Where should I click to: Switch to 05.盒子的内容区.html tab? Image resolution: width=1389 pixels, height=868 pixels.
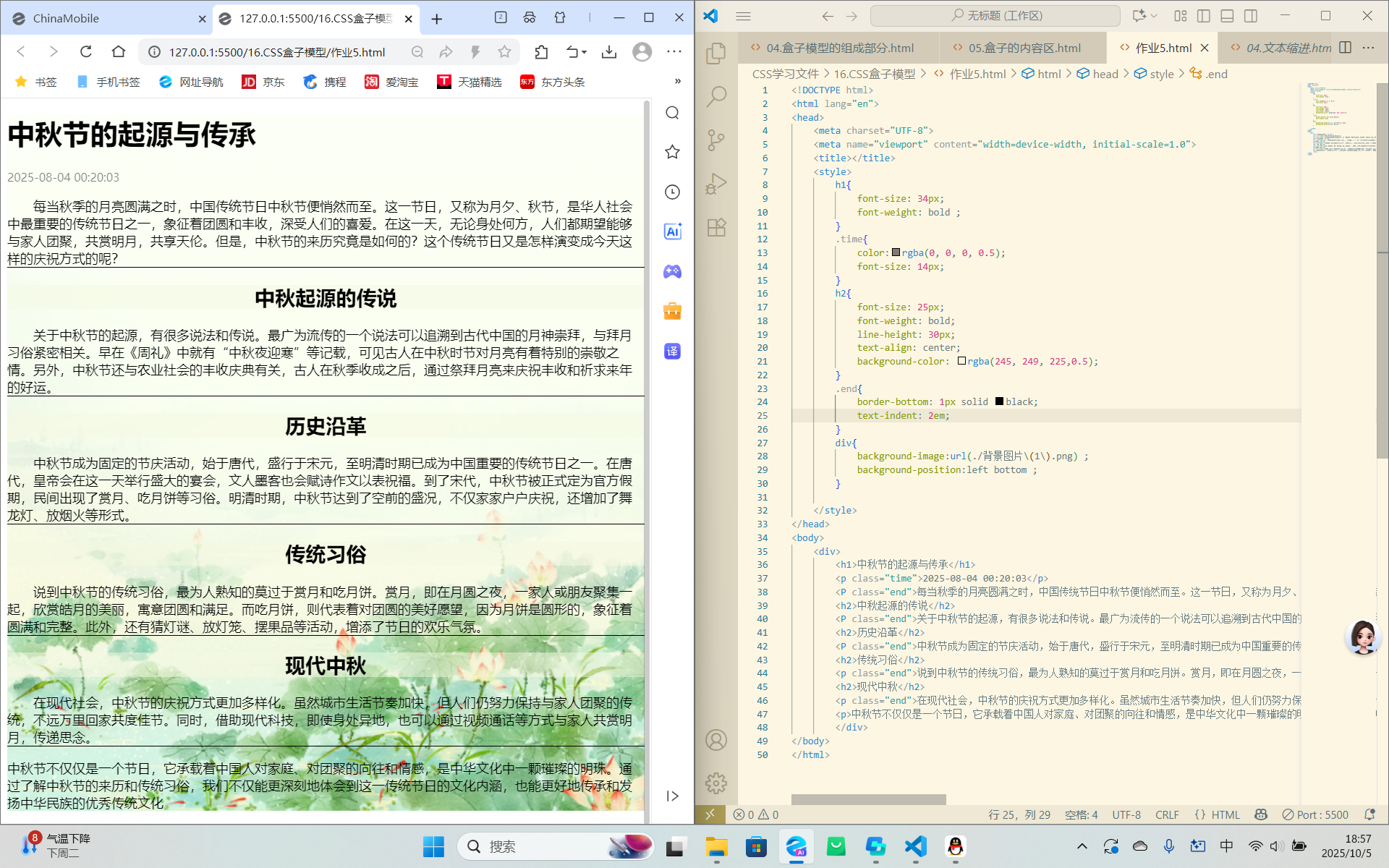pos(1024,48)
